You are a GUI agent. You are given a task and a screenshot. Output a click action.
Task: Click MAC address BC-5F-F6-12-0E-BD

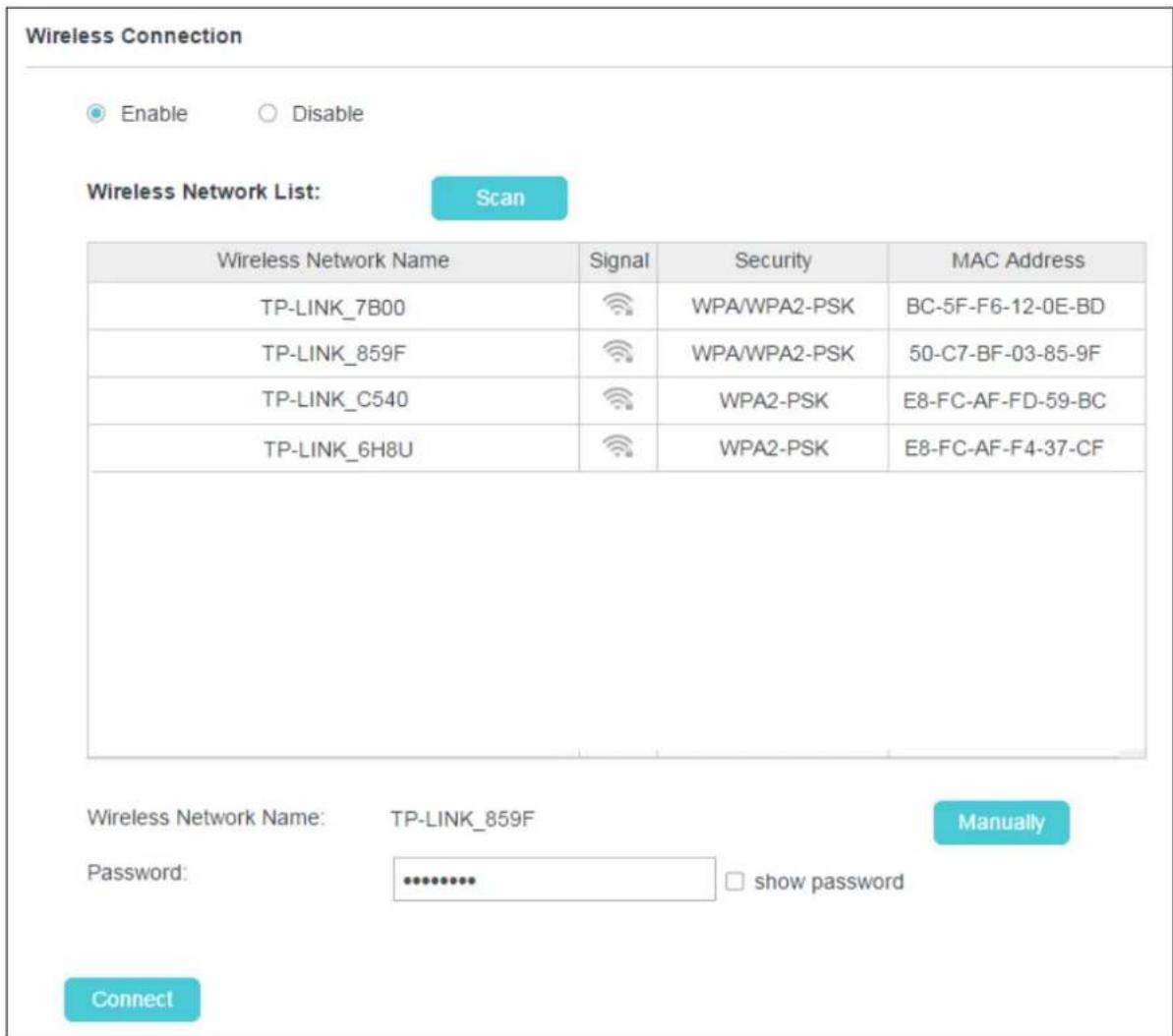1005,307
